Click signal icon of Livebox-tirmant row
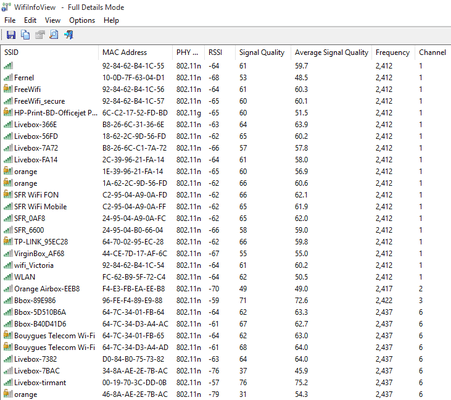This screenshot has height=400, width=451. tap(8, 382)
